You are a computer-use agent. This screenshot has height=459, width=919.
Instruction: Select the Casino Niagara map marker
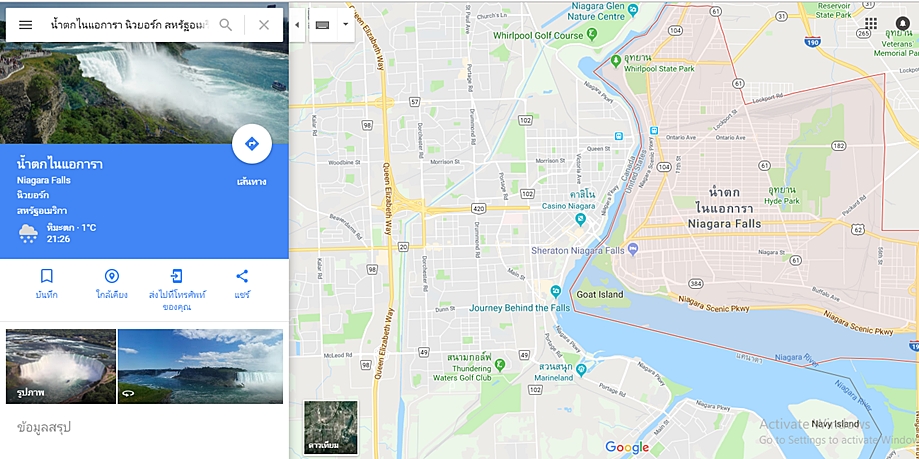pyautogui.click(x=581, y=220)
